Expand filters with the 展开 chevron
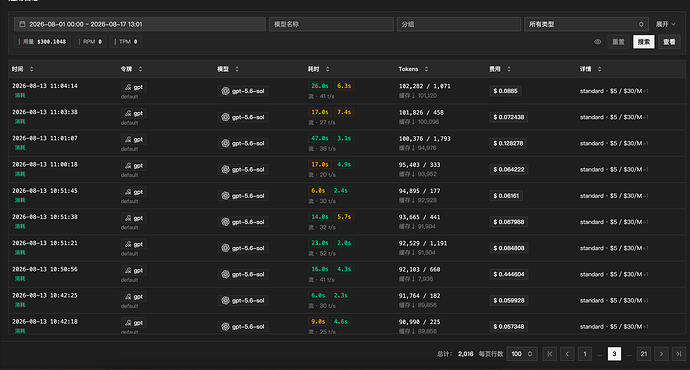The height and width of the screenshot is (370, 690). pos(666,24)
